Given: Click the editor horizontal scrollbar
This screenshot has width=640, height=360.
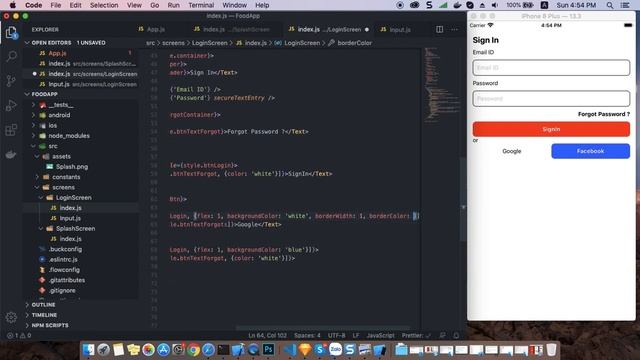Looking at the screenshot, I should coord(322,328).
